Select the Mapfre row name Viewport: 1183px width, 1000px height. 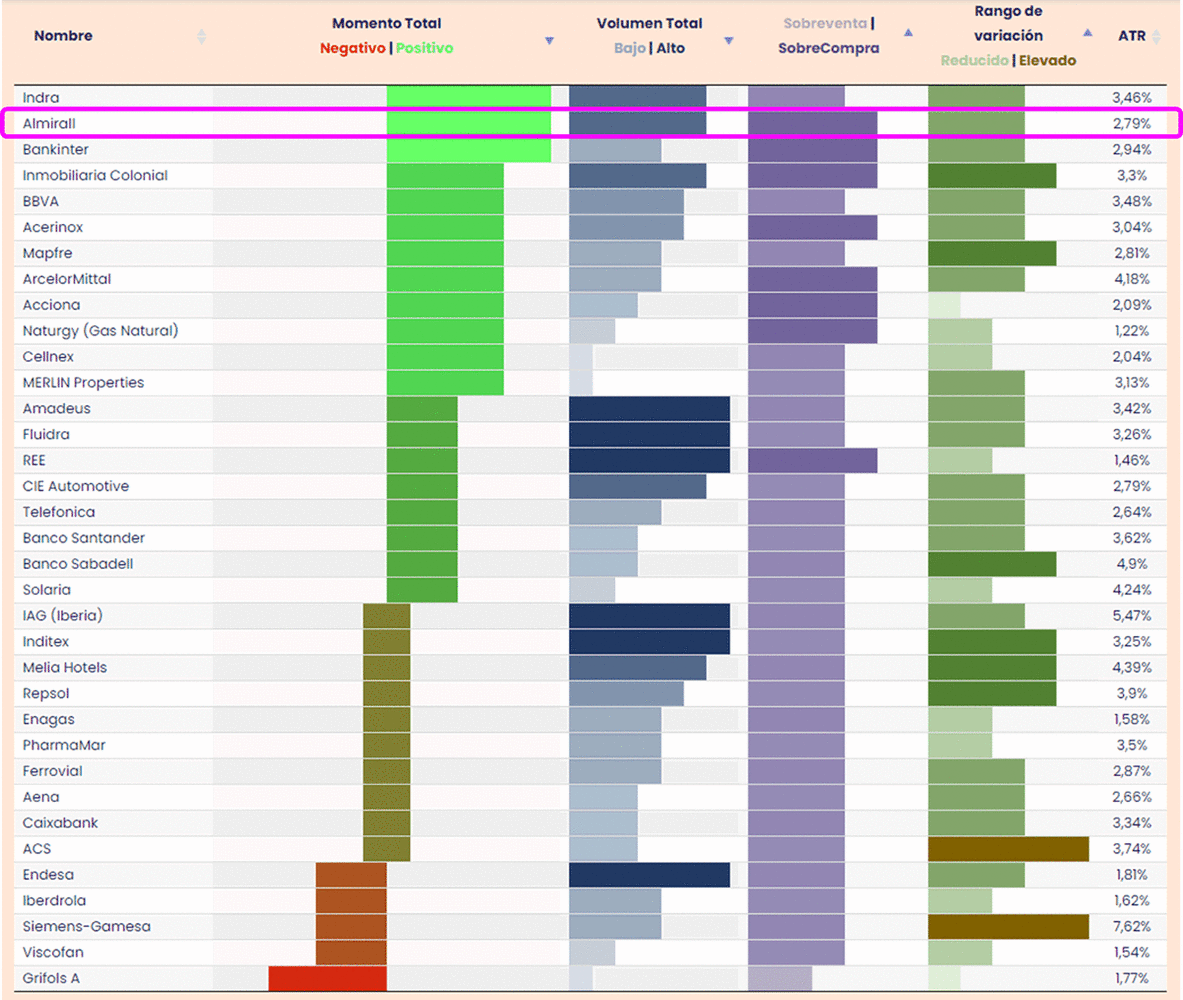click(47, 253)
